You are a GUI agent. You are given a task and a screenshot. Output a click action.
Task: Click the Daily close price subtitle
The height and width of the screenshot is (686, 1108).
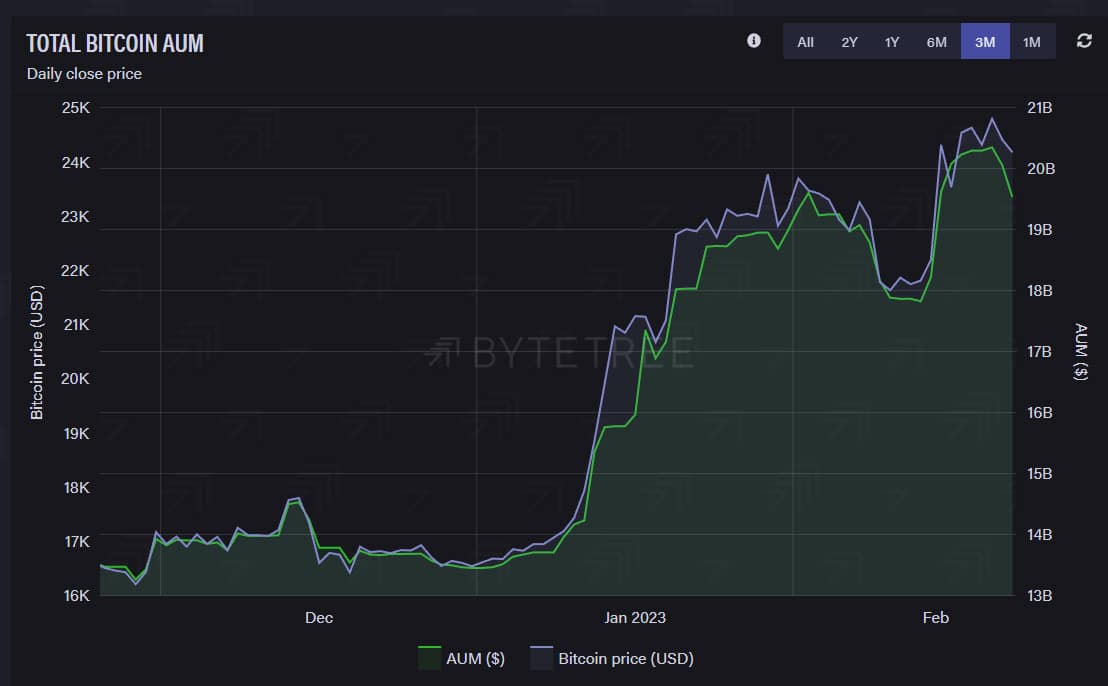(84, 73)
